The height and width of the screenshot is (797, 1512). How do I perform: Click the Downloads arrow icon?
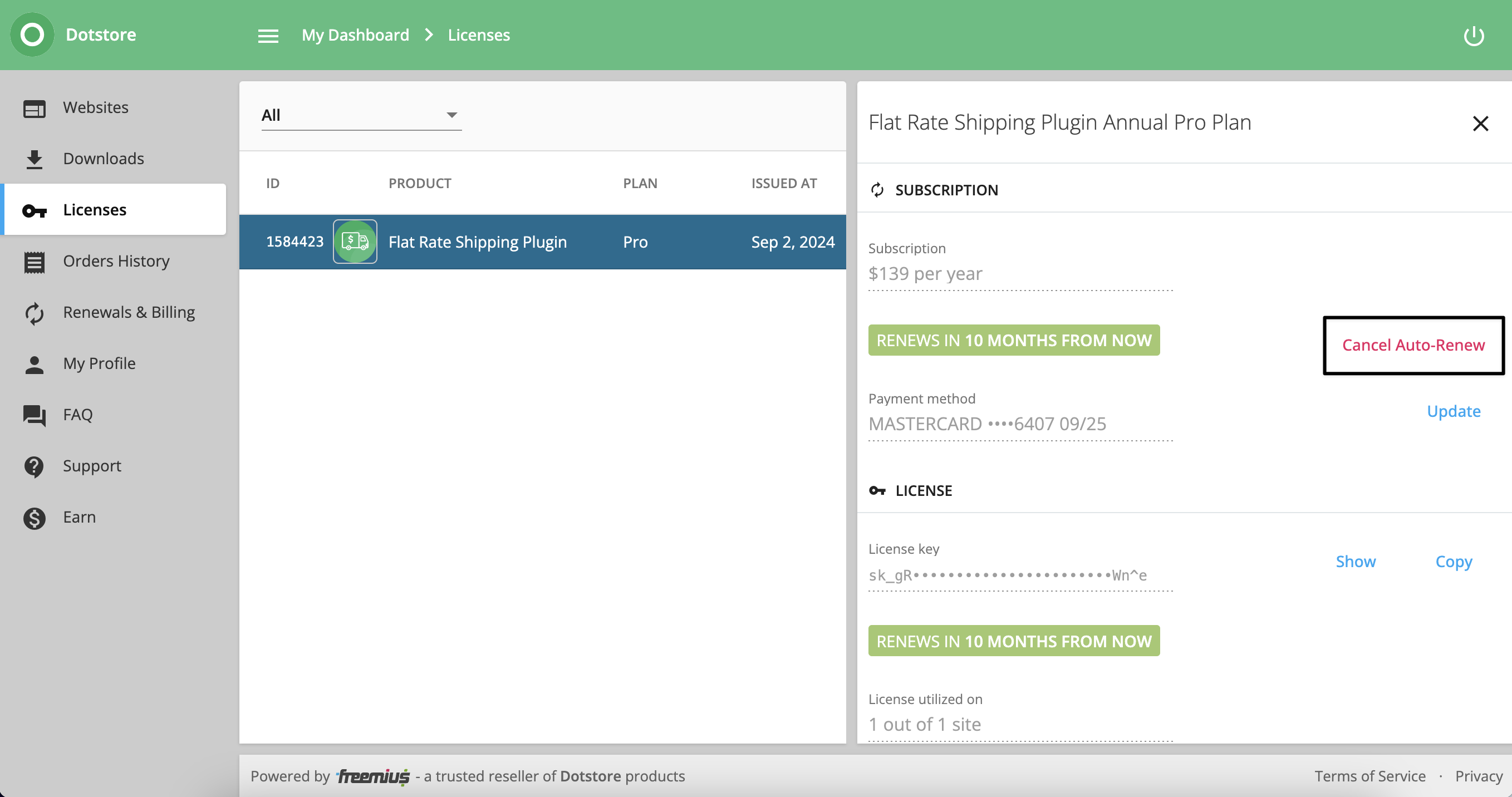[x=34, y=160]
